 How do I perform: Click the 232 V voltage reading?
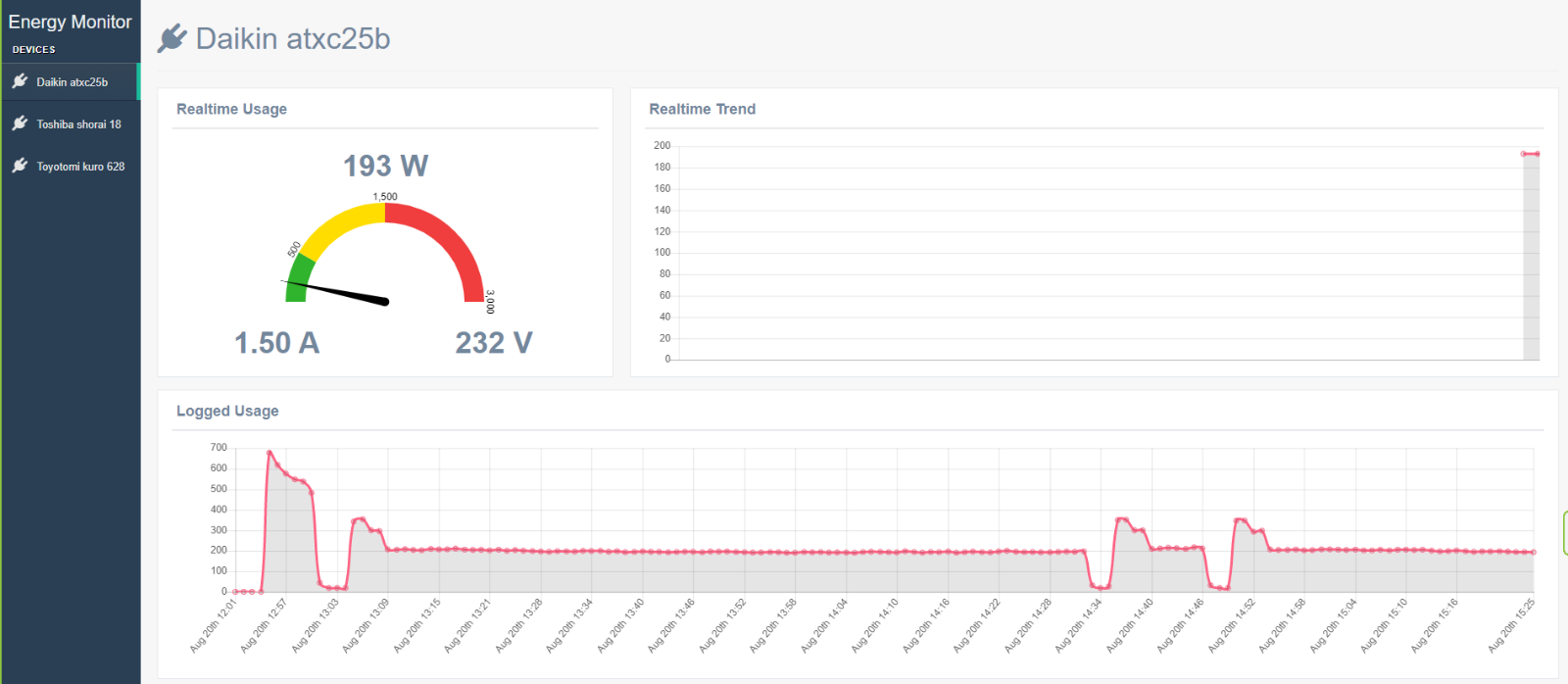point(494,343)
